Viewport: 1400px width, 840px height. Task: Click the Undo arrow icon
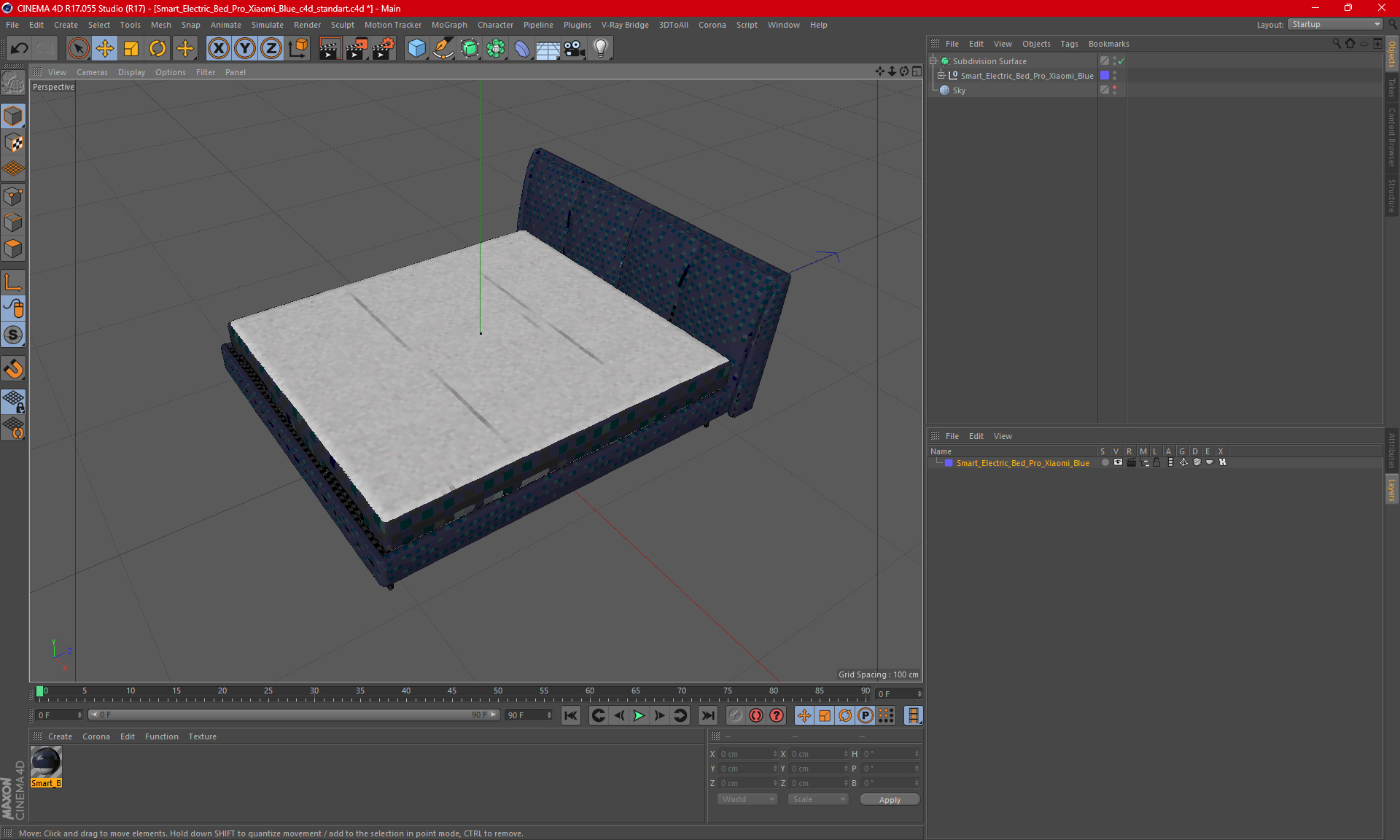19,49
